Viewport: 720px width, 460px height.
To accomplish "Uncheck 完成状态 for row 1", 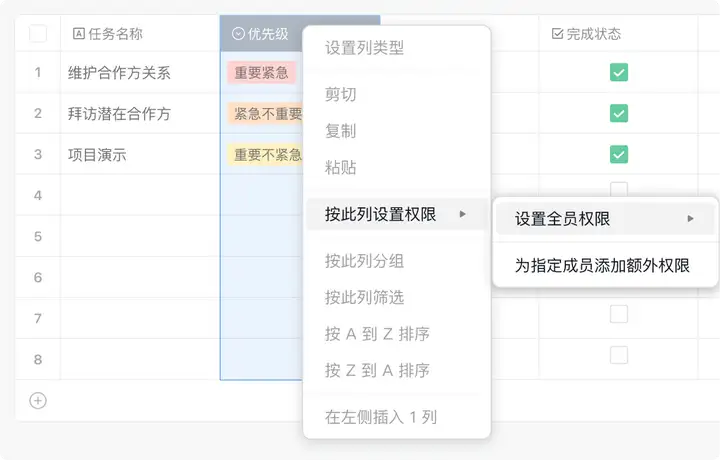I will pyautogui.click(x=619, y=72).
